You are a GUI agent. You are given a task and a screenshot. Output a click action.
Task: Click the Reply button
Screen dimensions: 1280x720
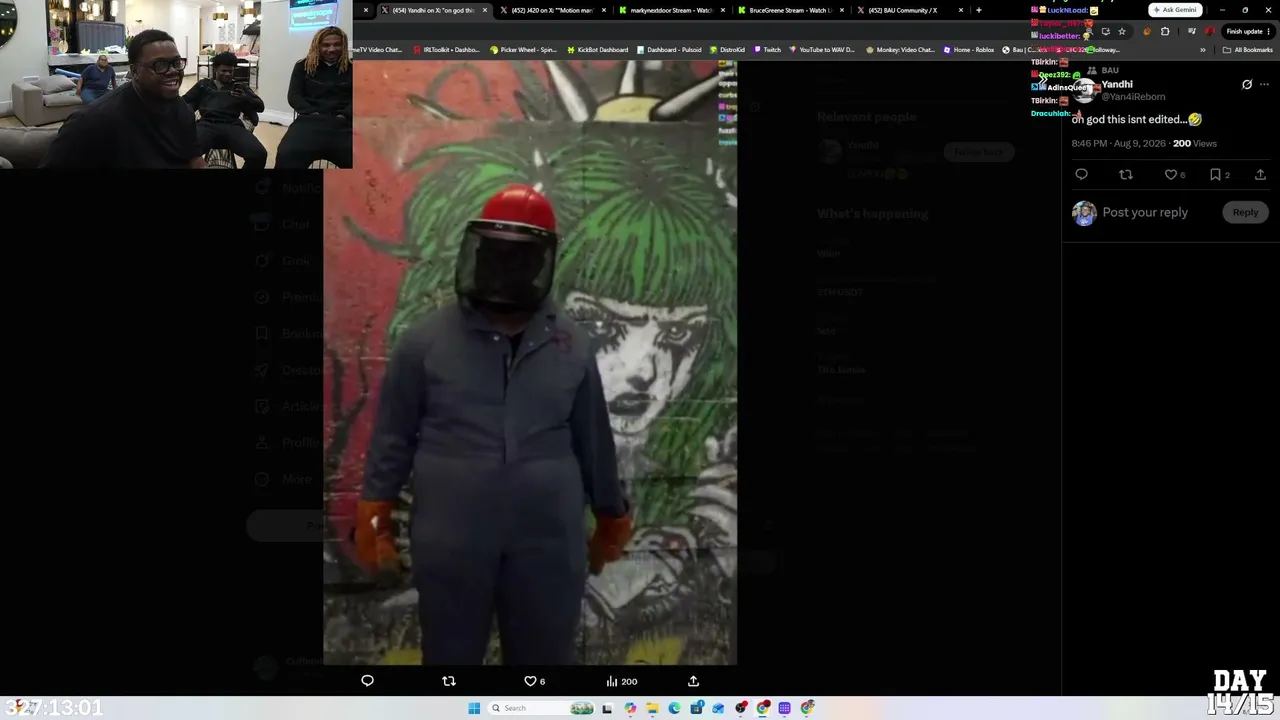click(1245, 212)
